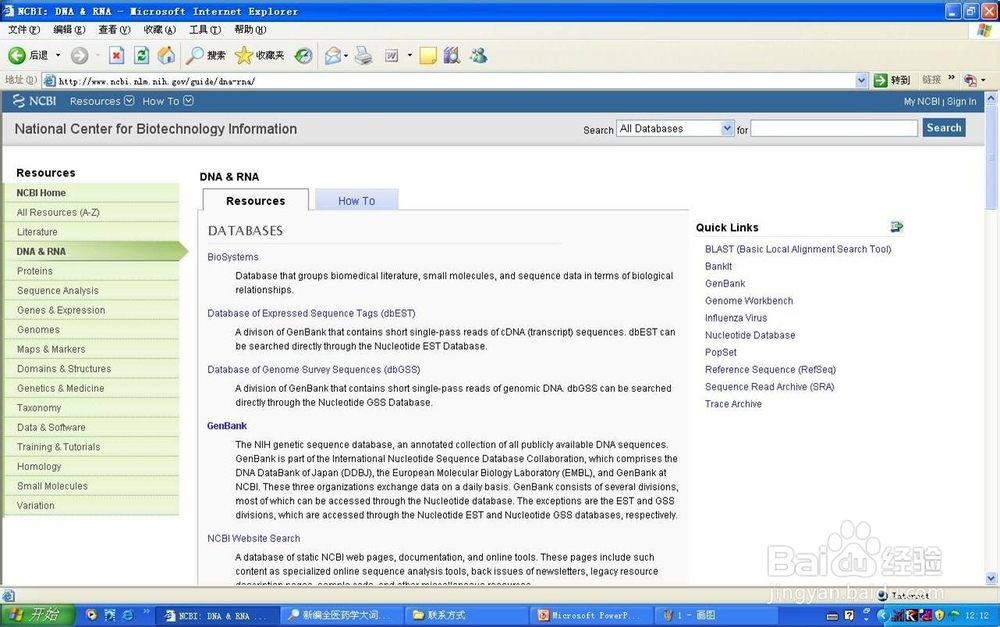Viewport: 1000px width, 627px height.
Task: Open the 查看(V) menu
Action: point(114,29)
